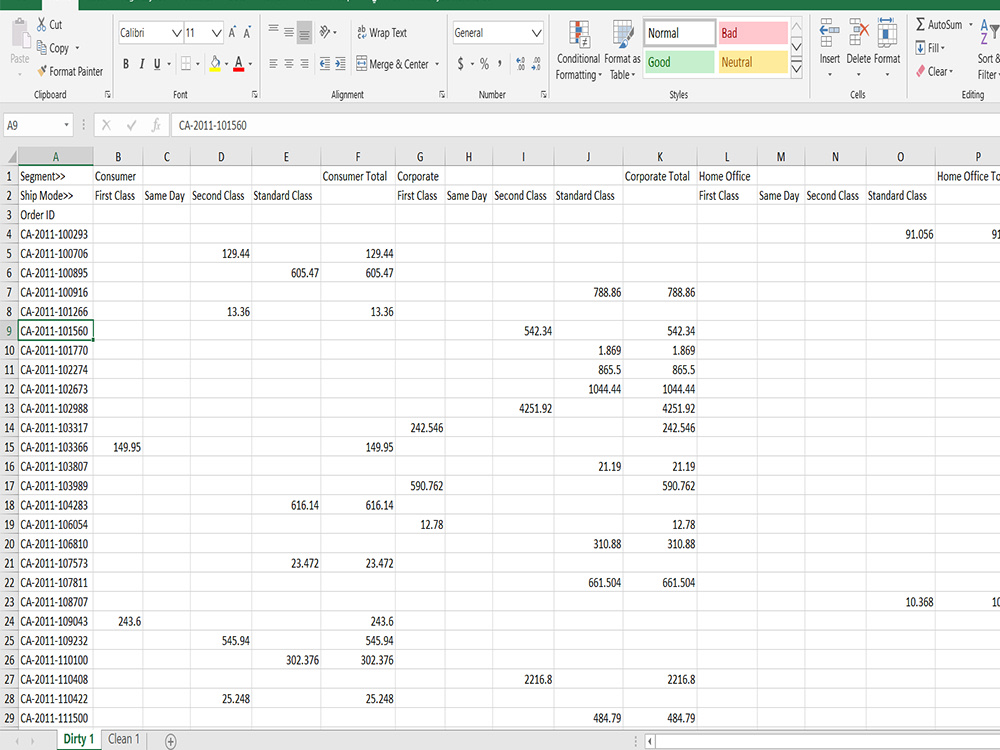Click the Copy icon
The height and width of the screenshot is (750, 1000).
point(41,47)
